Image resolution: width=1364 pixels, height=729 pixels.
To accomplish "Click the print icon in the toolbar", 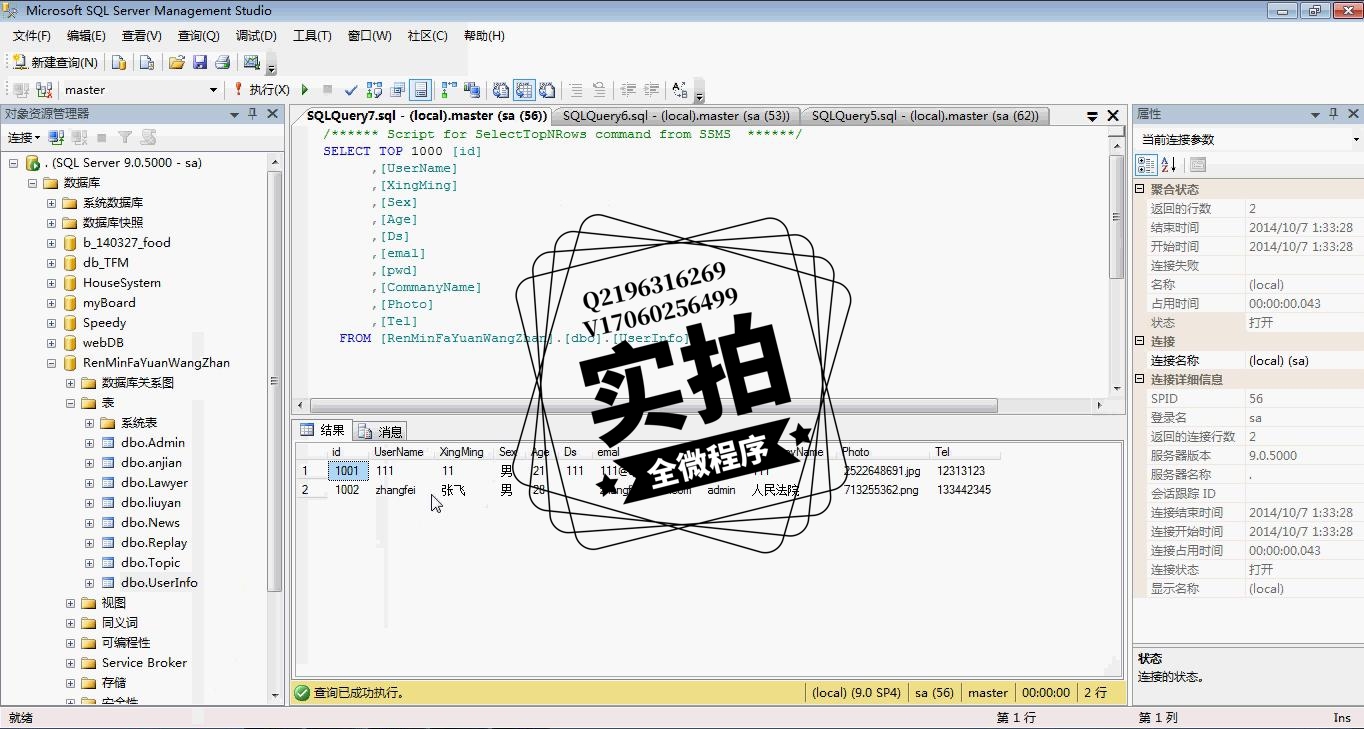I will pos(222,62).
